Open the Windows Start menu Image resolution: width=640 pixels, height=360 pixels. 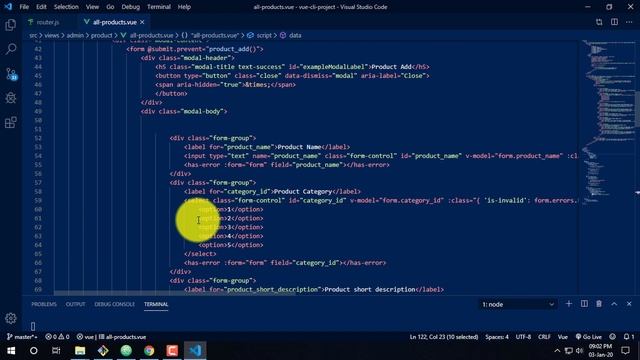coord(11,351)
